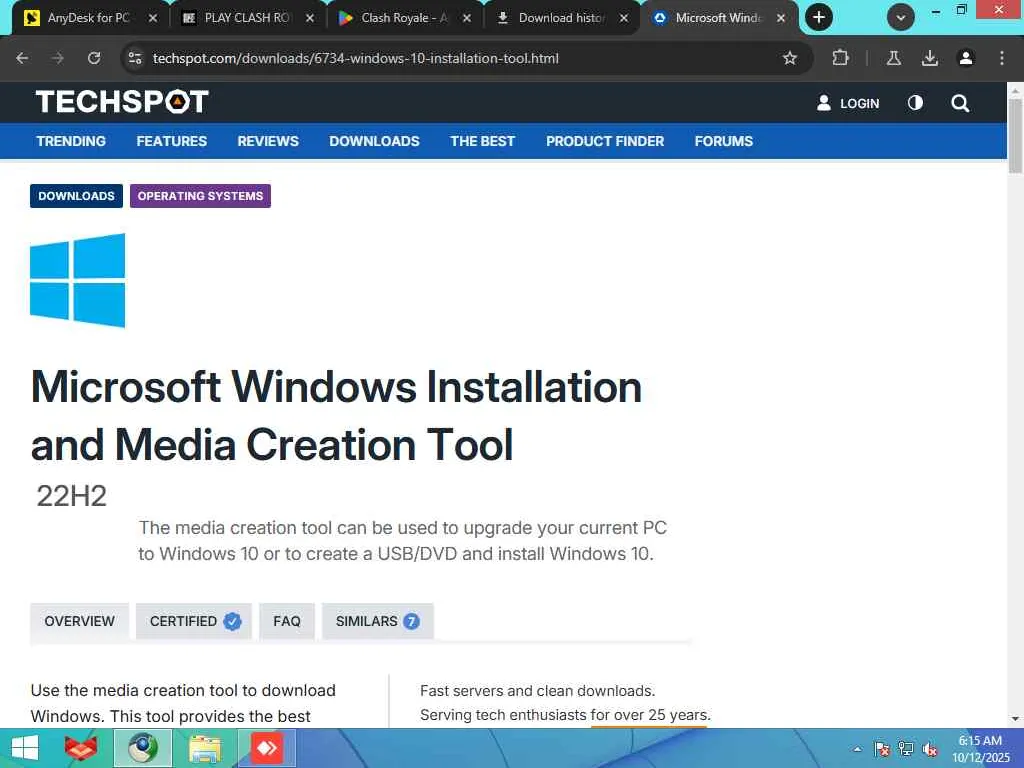Select the FAQ tab
Image resolution: width=1024 pixels, height=768 pixels.
point(287,621)
